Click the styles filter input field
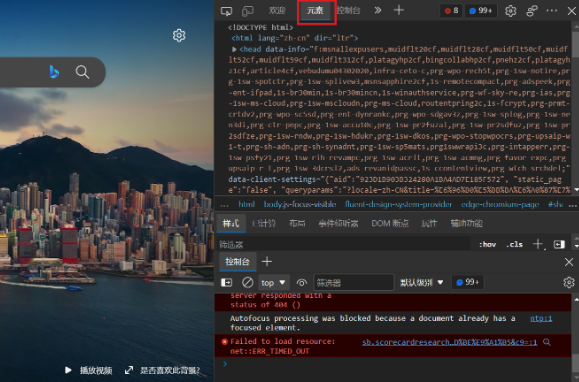This screenshot has height=382, width=579. point(343,244)
